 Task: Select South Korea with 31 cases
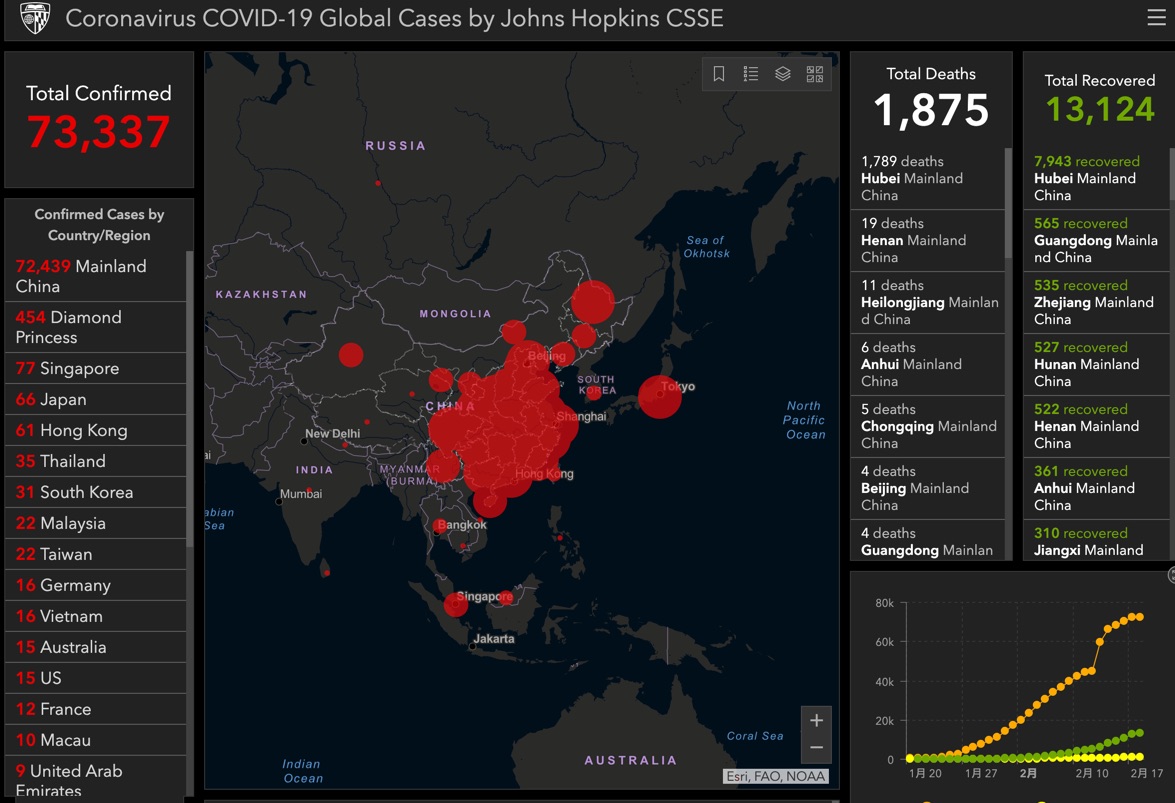point(95,492)
